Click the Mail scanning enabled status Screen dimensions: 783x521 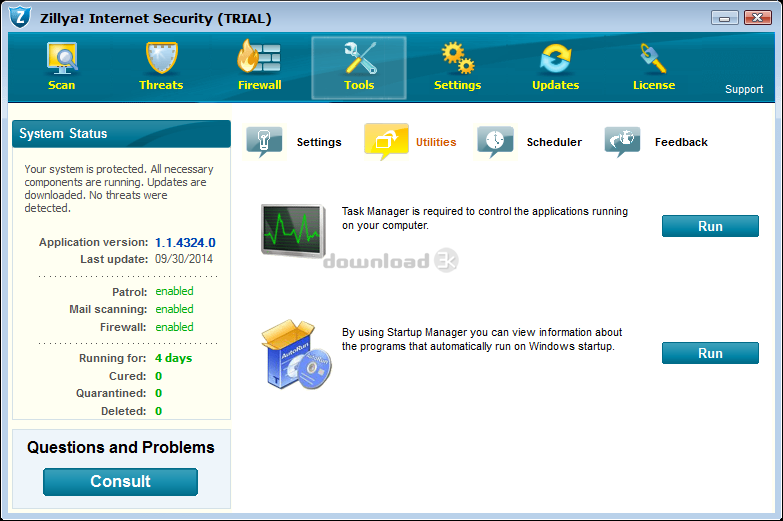[174, 309]
